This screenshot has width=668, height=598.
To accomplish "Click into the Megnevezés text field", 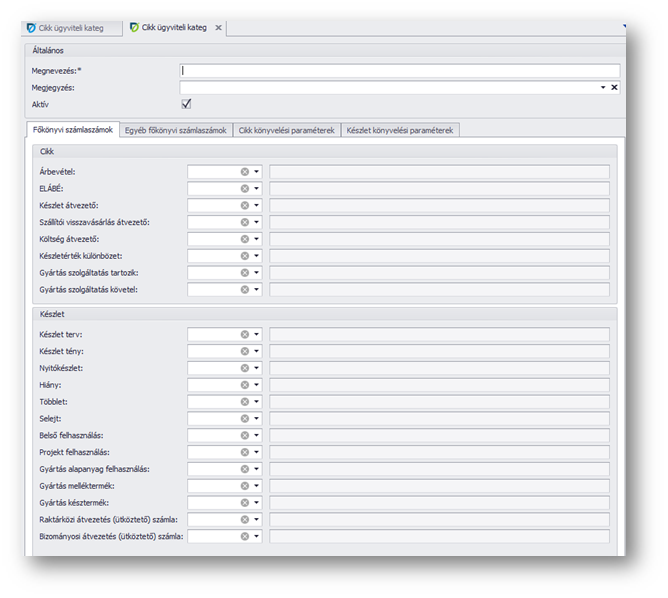I will (399, 71).
